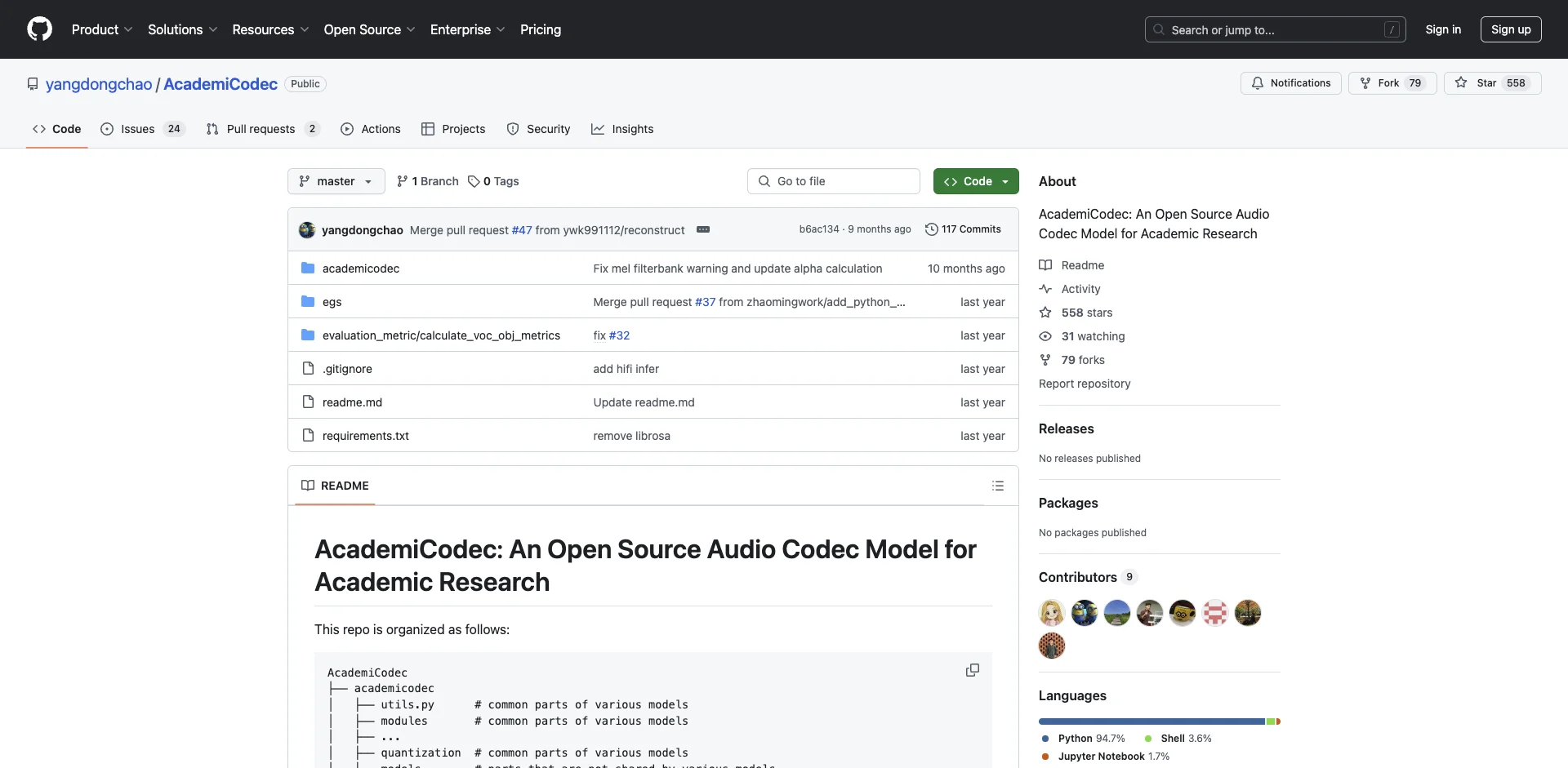This screenshot has height=768, width=1568.
Task: Open the pink pixel-pattern contributor avatar
Action: [1215, 613]
